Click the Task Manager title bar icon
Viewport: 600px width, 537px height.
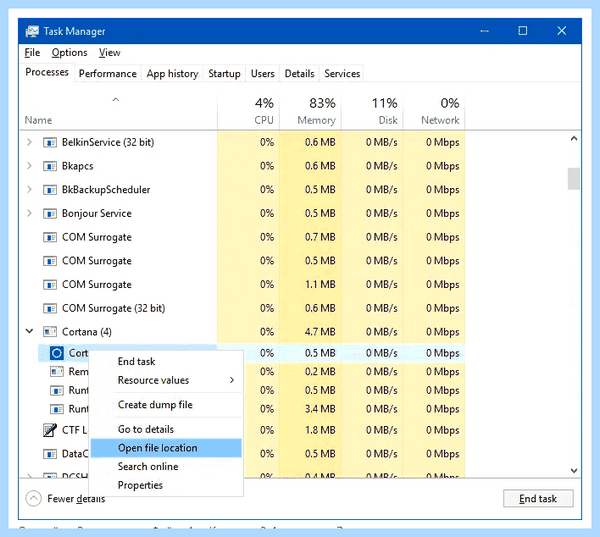[32, 31]
